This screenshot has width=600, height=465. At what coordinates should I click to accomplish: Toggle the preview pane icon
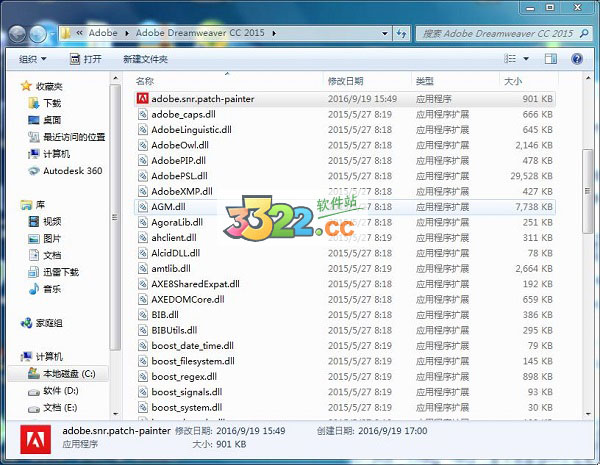(551, 59)
